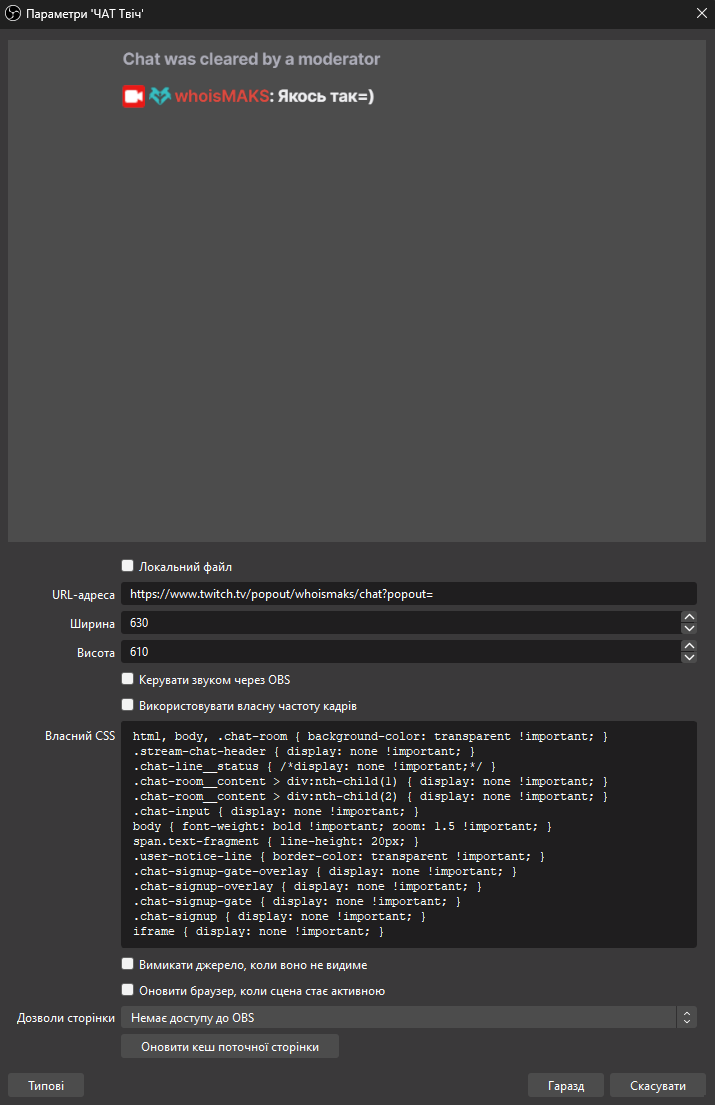The width and height of the screenshot is (715, 1105).
Task: Confirm settings with the 'Гаразд' button
Action: click(x=566, y=1086)
